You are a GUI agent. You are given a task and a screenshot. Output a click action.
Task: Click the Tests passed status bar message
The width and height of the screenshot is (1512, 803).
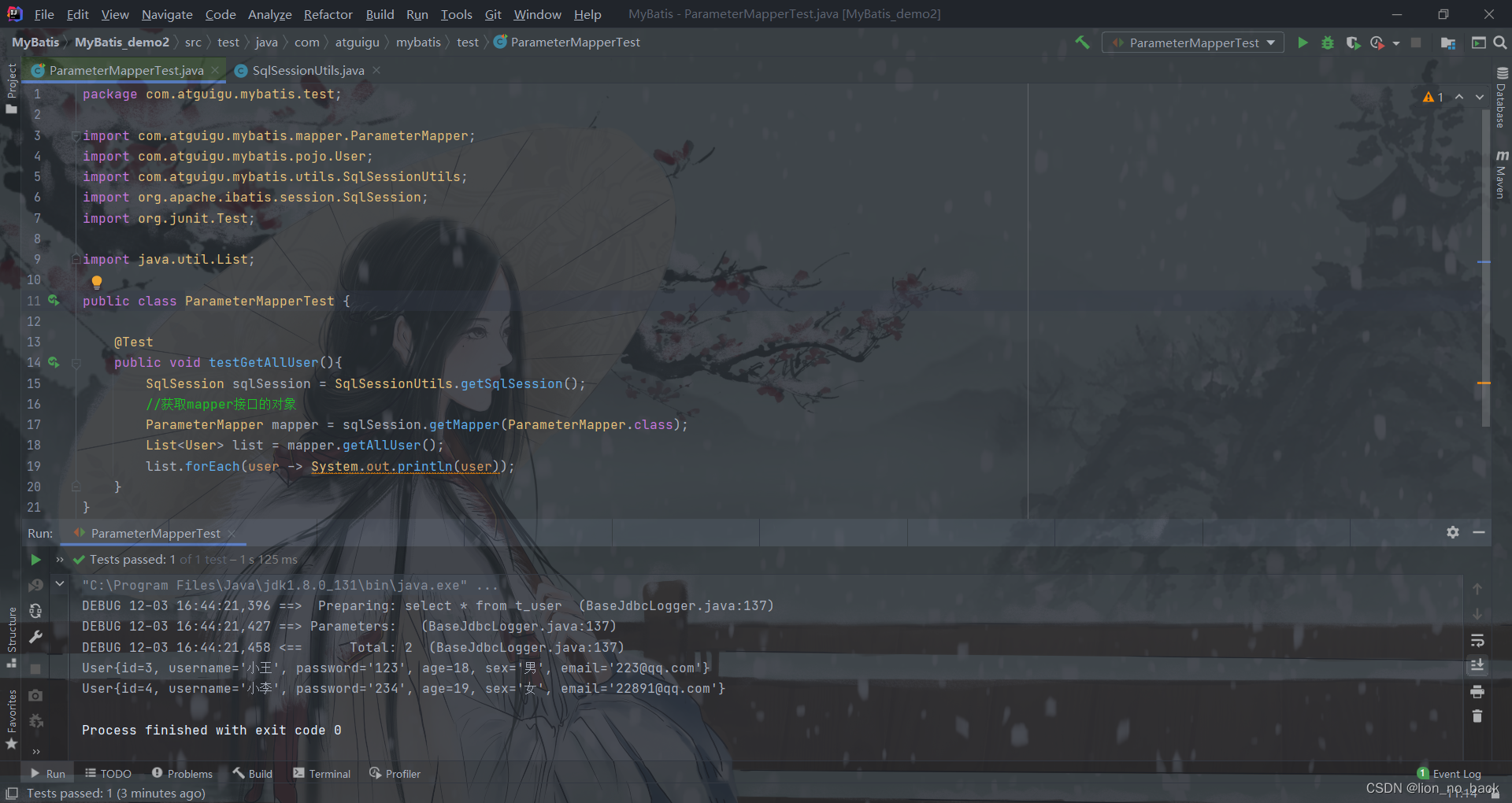tap(116, 794)
